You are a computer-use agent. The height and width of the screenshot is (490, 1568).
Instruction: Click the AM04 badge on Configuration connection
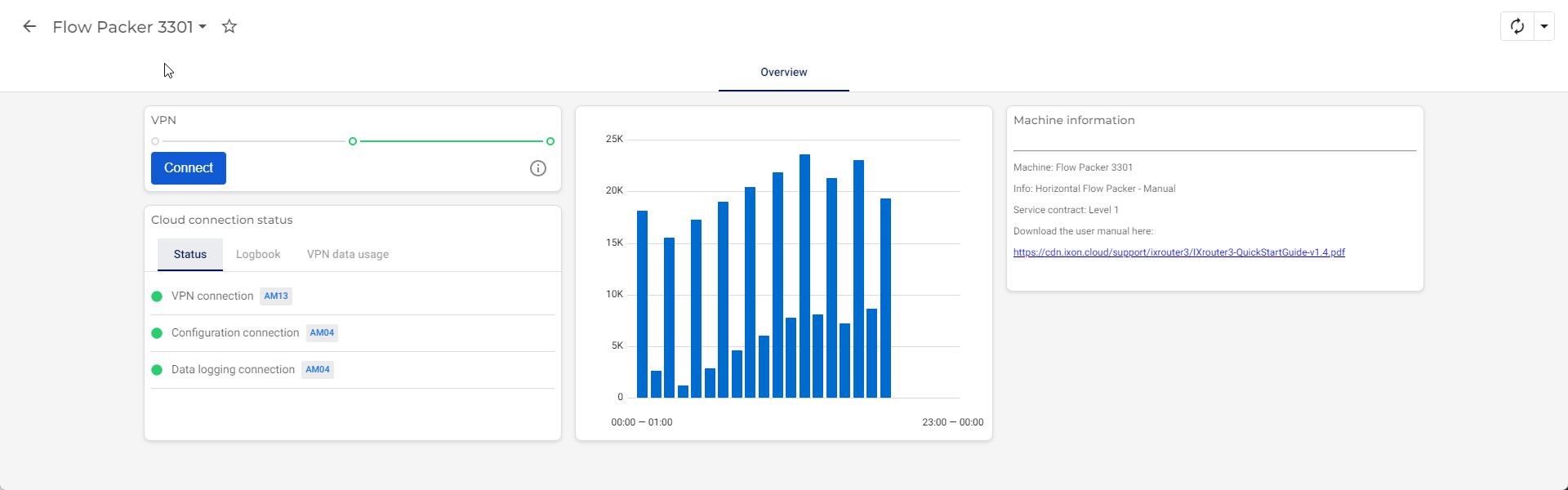(322, 333)
